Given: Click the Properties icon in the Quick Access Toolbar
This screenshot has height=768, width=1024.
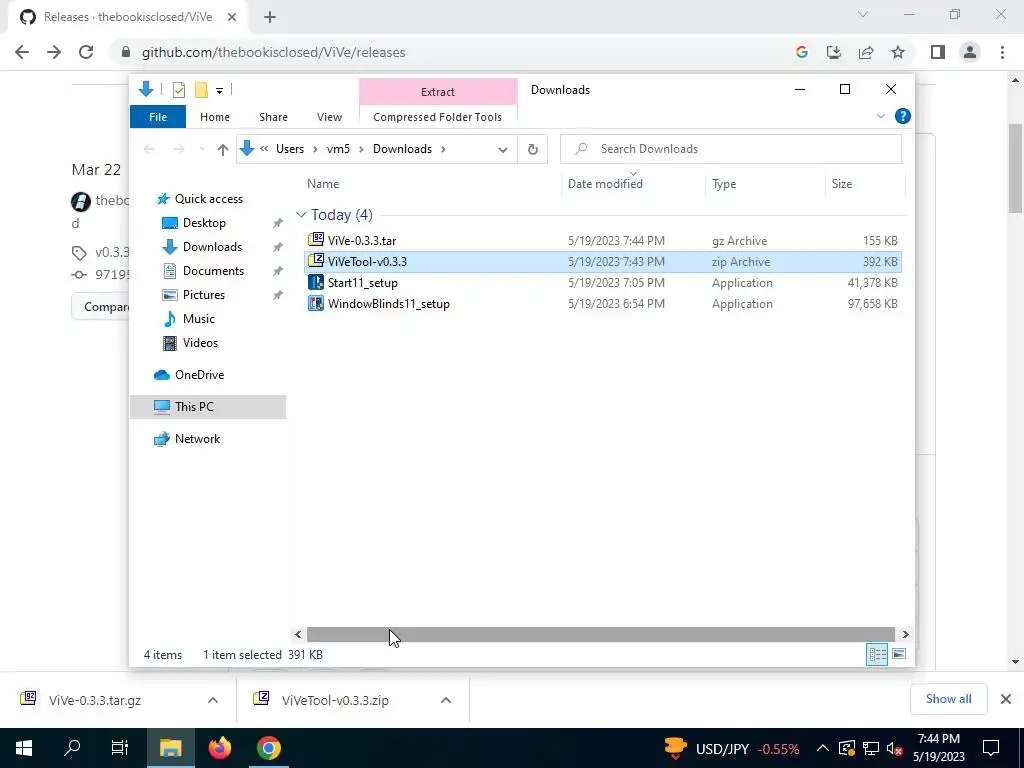Looking at the screenshot, I should pos(178,89).
